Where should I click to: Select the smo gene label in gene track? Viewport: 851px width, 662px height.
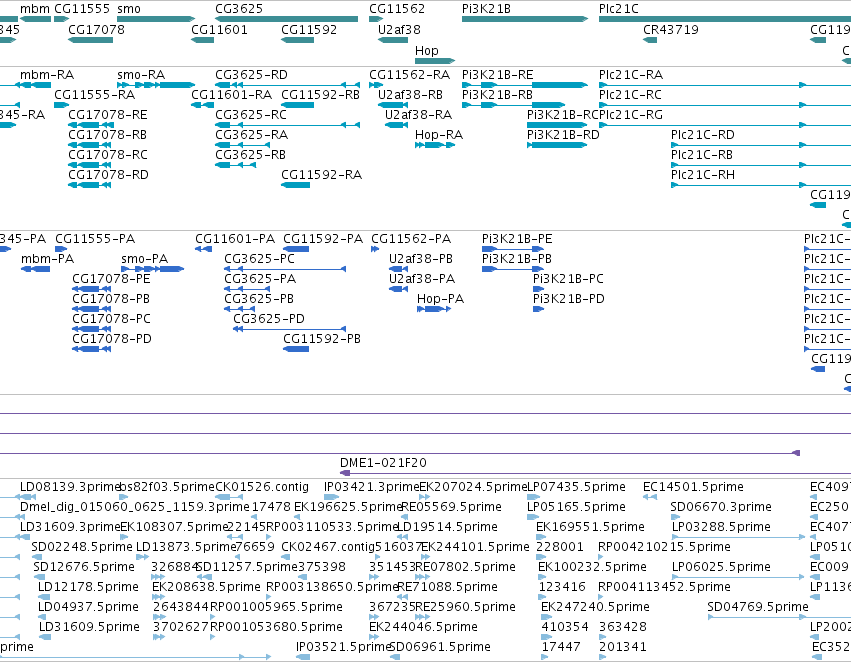tap(129, 9)
